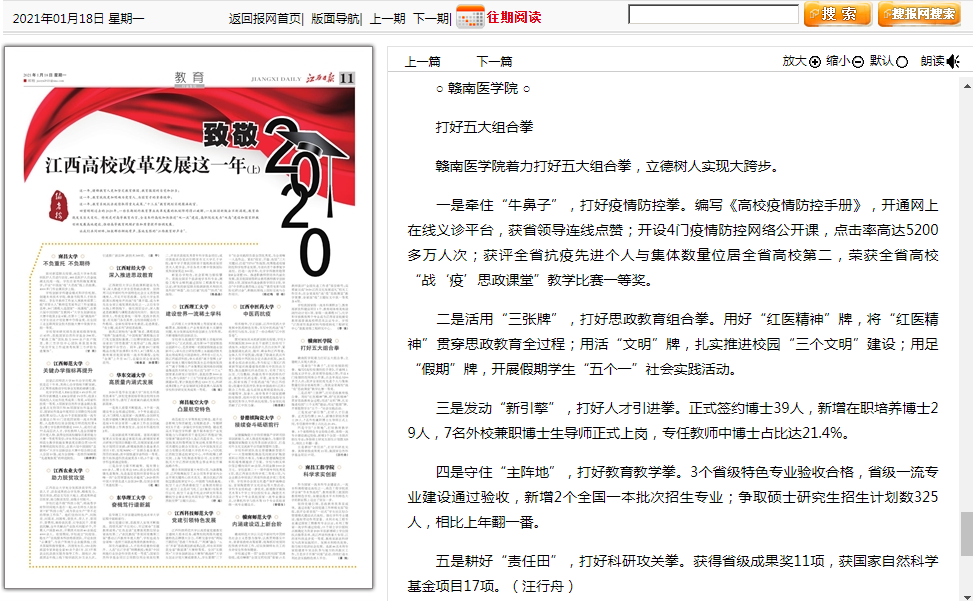
Task: Click the subtitle 打好五大组合拳 in article
Action: pos(484,127)
